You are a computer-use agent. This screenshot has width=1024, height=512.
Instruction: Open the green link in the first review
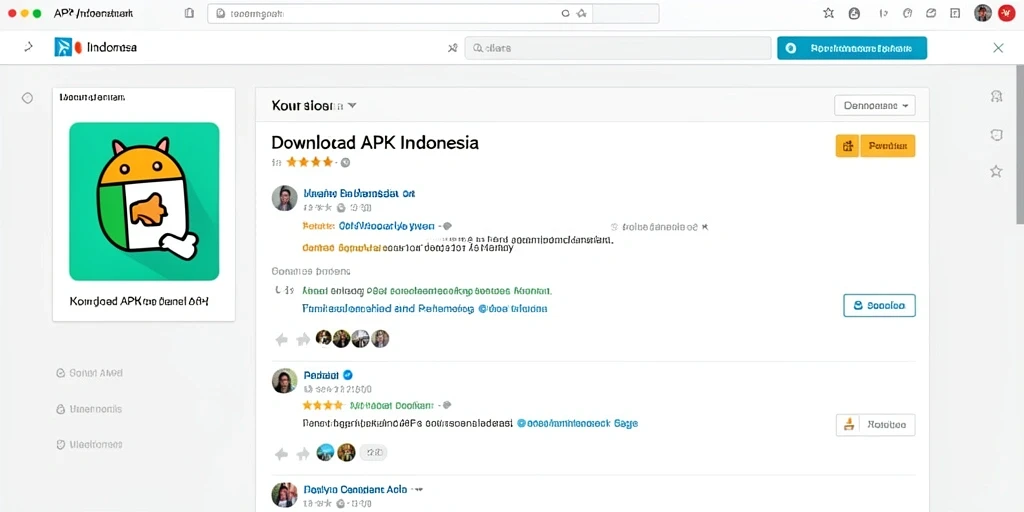pyautogui.click(x=427, y=290)
